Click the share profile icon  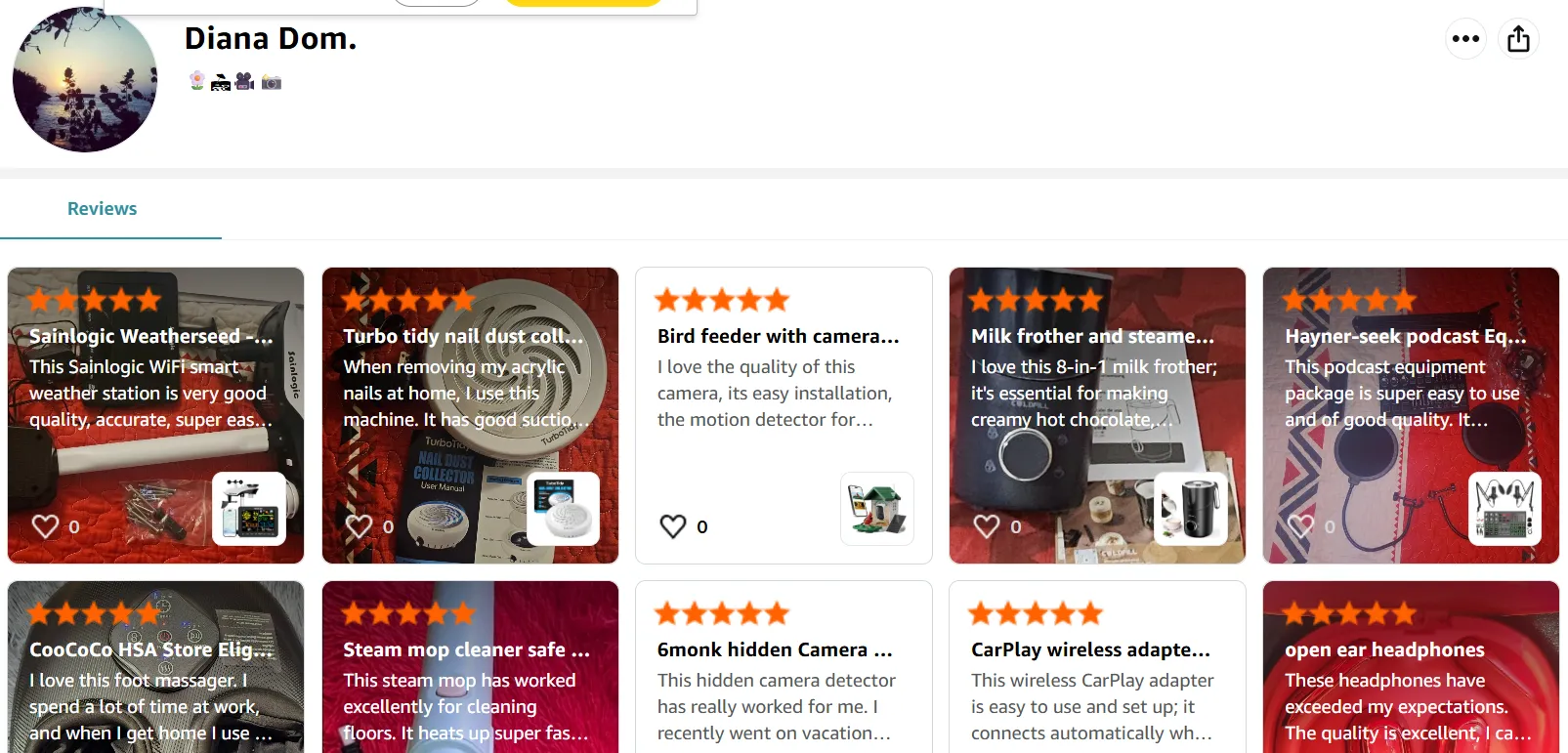pos(1518,39)
